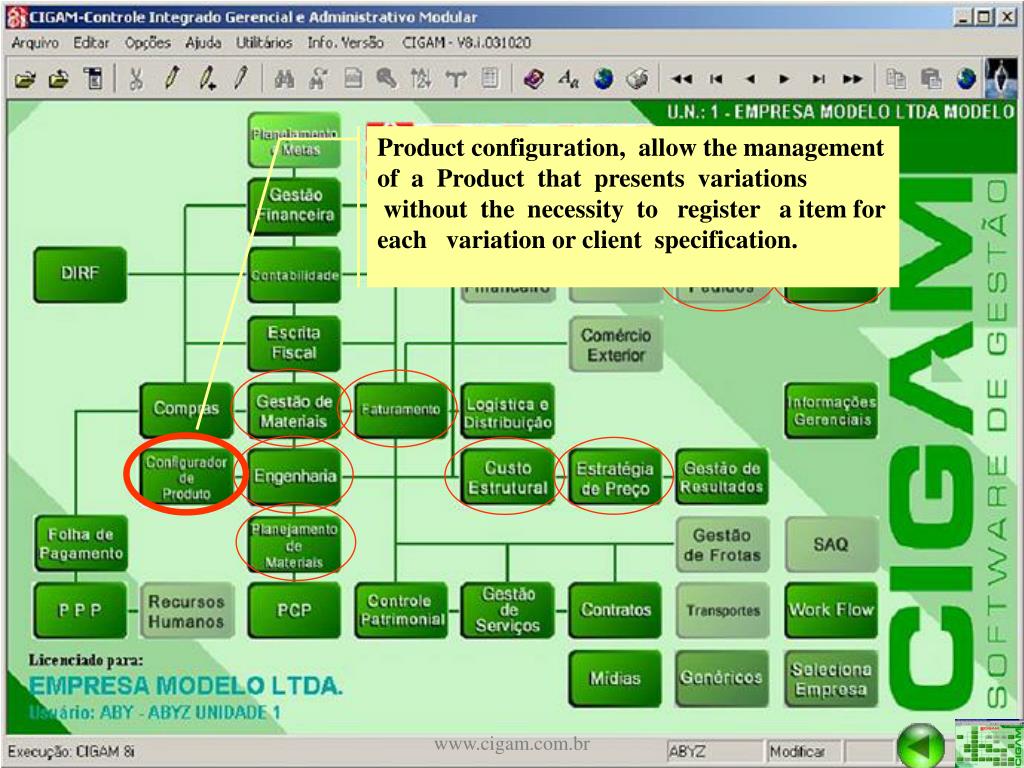Image resolution: width=1024 pixels, height=768 pixels.
Task: Click the binoculars icon with the curved arrow
Action: click(x=320, y=79)
